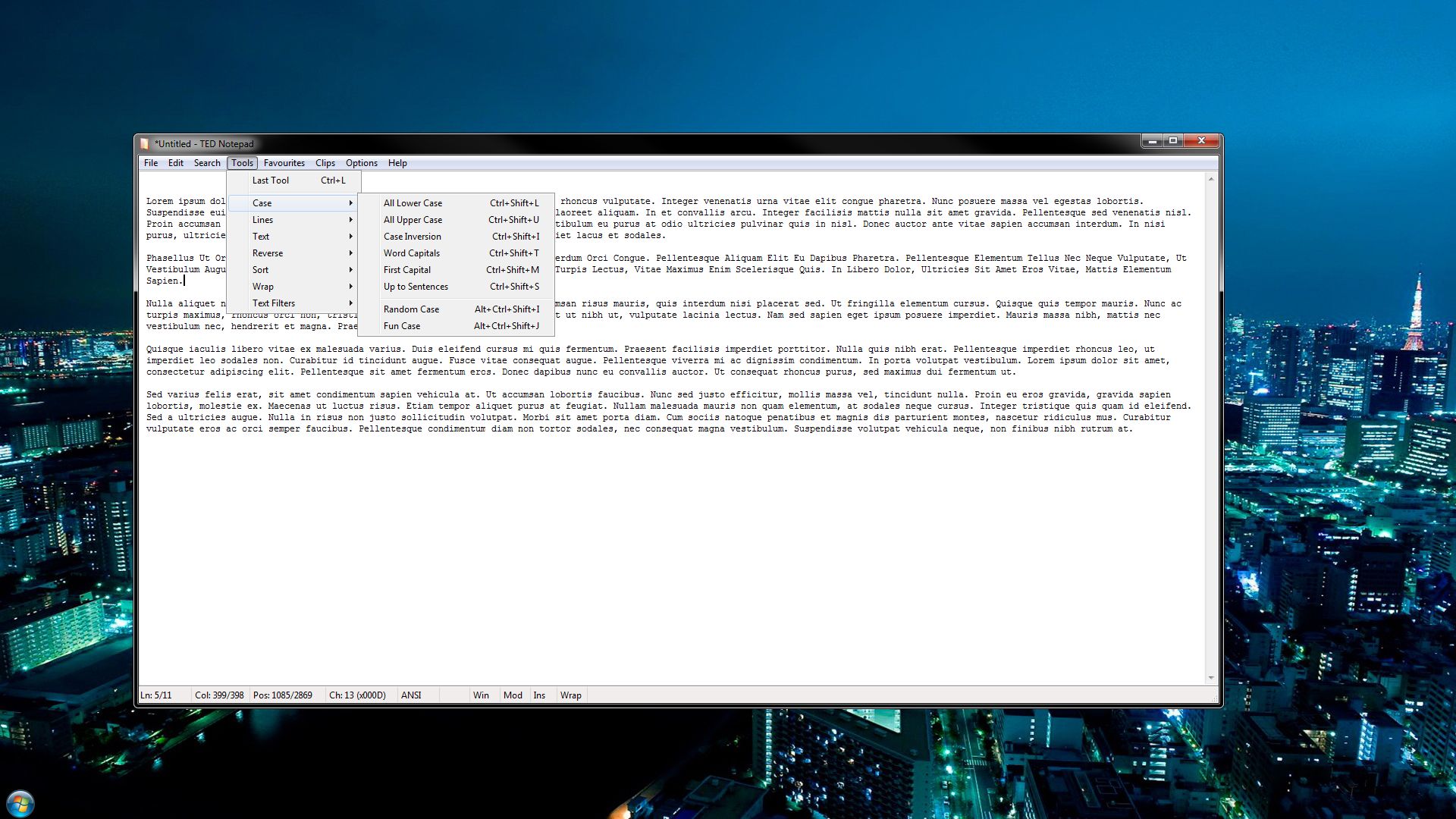This screenshot has width=1456, height=819.
Task: Toggle the Ins indicator in the status bar
Action: click(540, 695)
